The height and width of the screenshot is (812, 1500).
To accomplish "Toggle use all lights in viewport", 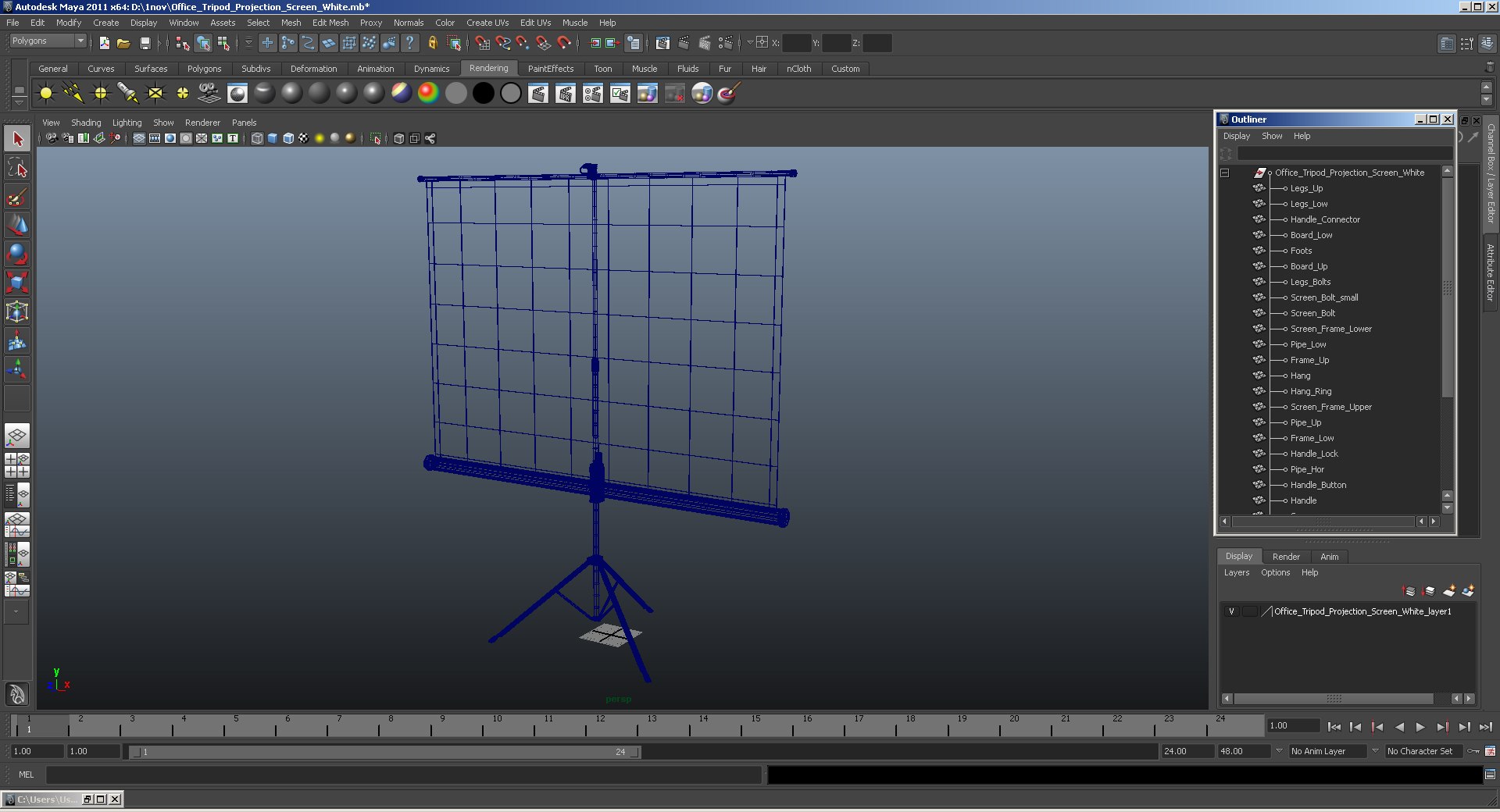I will [320, 138].
